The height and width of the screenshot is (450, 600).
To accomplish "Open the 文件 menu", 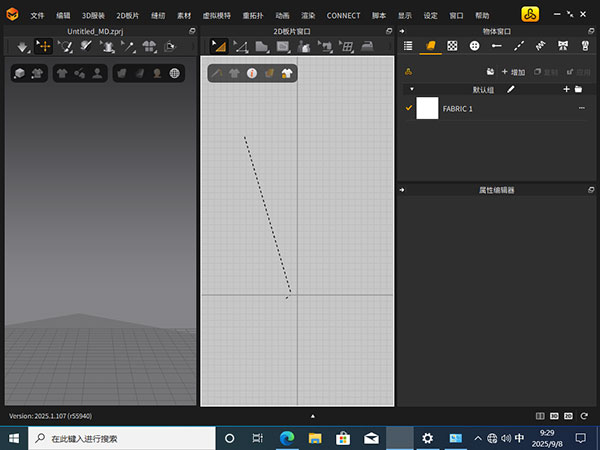I will point(37,16).
